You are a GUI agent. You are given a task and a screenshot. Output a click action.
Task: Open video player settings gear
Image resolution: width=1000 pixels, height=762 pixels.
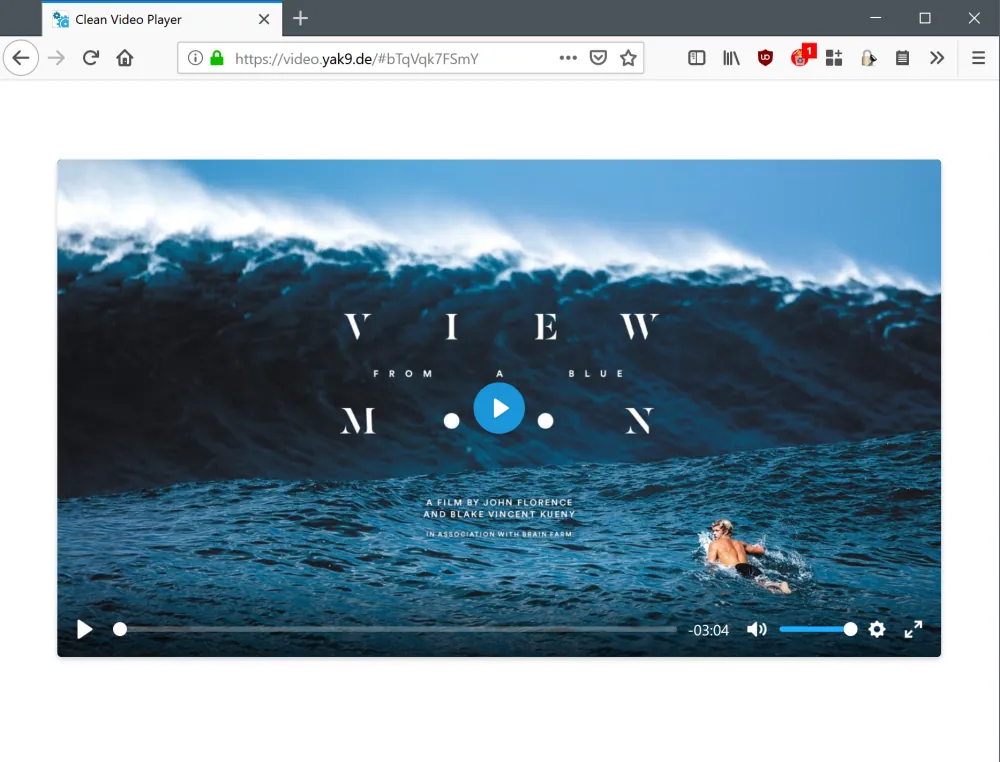point(877,629)
